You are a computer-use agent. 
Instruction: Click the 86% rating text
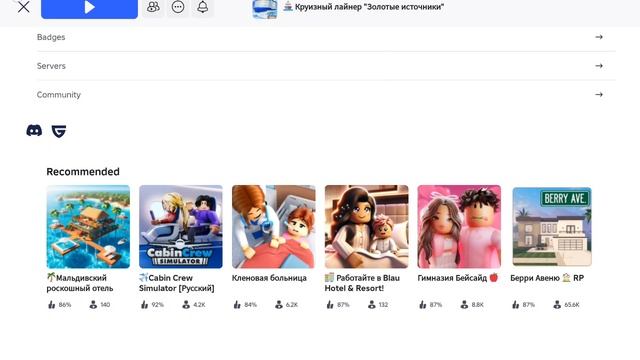pos(65,305)
